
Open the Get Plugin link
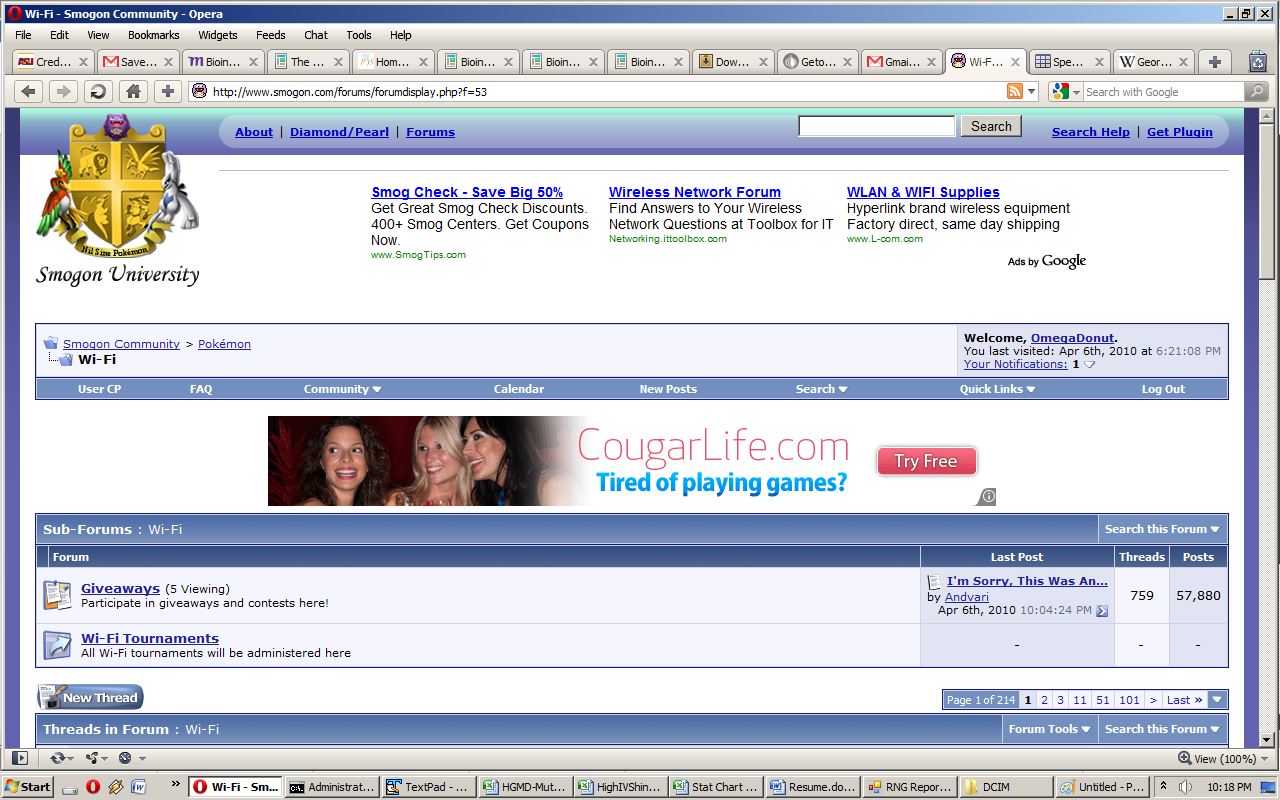tap(1179, 132)
